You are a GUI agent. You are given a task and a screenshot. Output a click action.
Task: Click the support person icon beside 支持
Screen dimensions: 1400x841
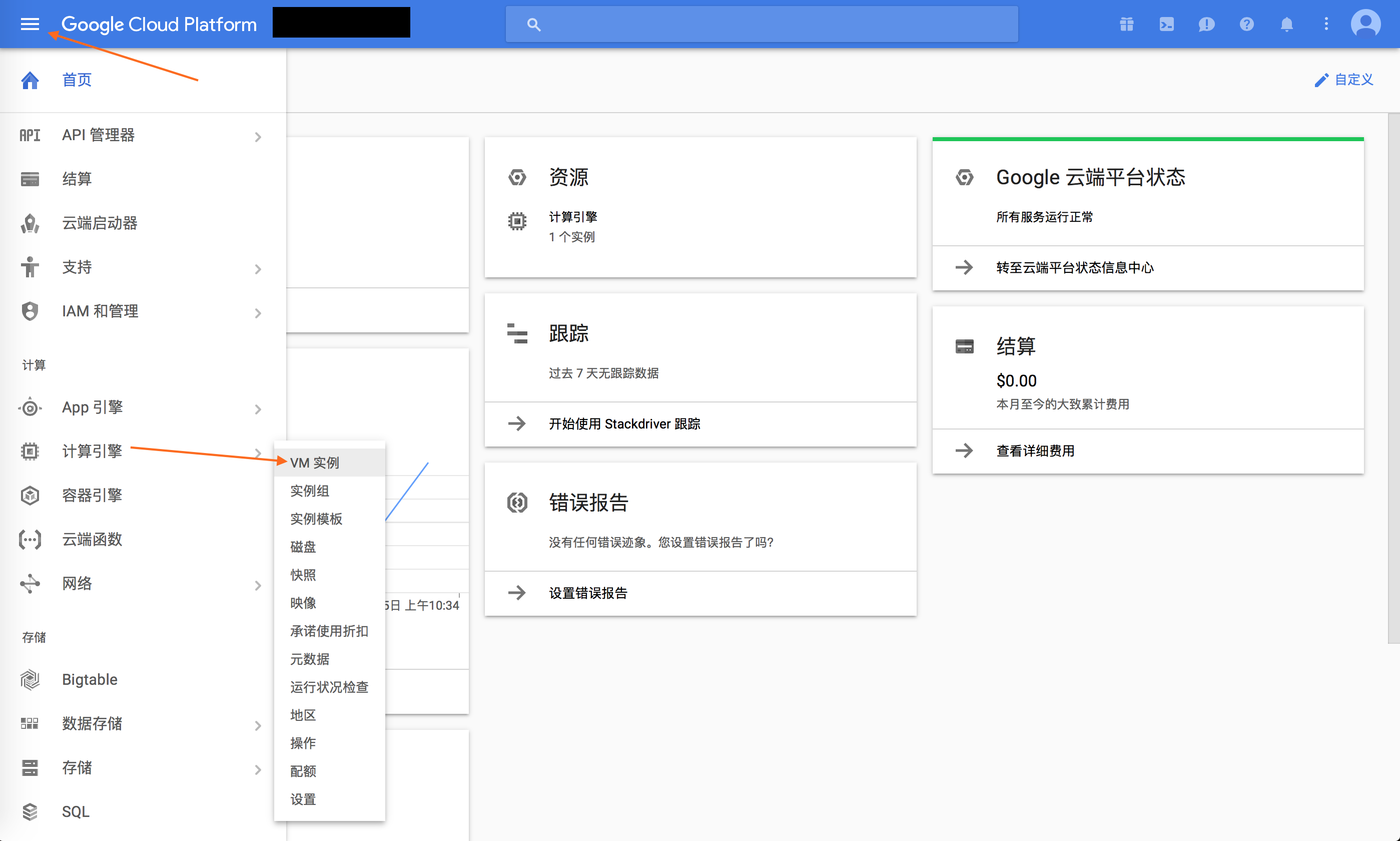[x=30, y=267]
